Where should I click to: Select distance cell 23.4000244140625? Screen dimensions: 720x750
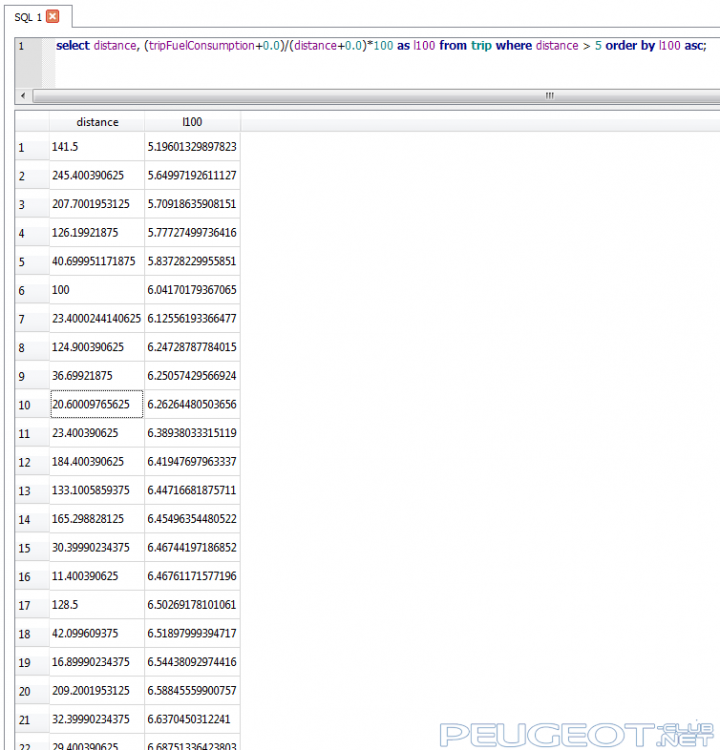tap(97, 319)
